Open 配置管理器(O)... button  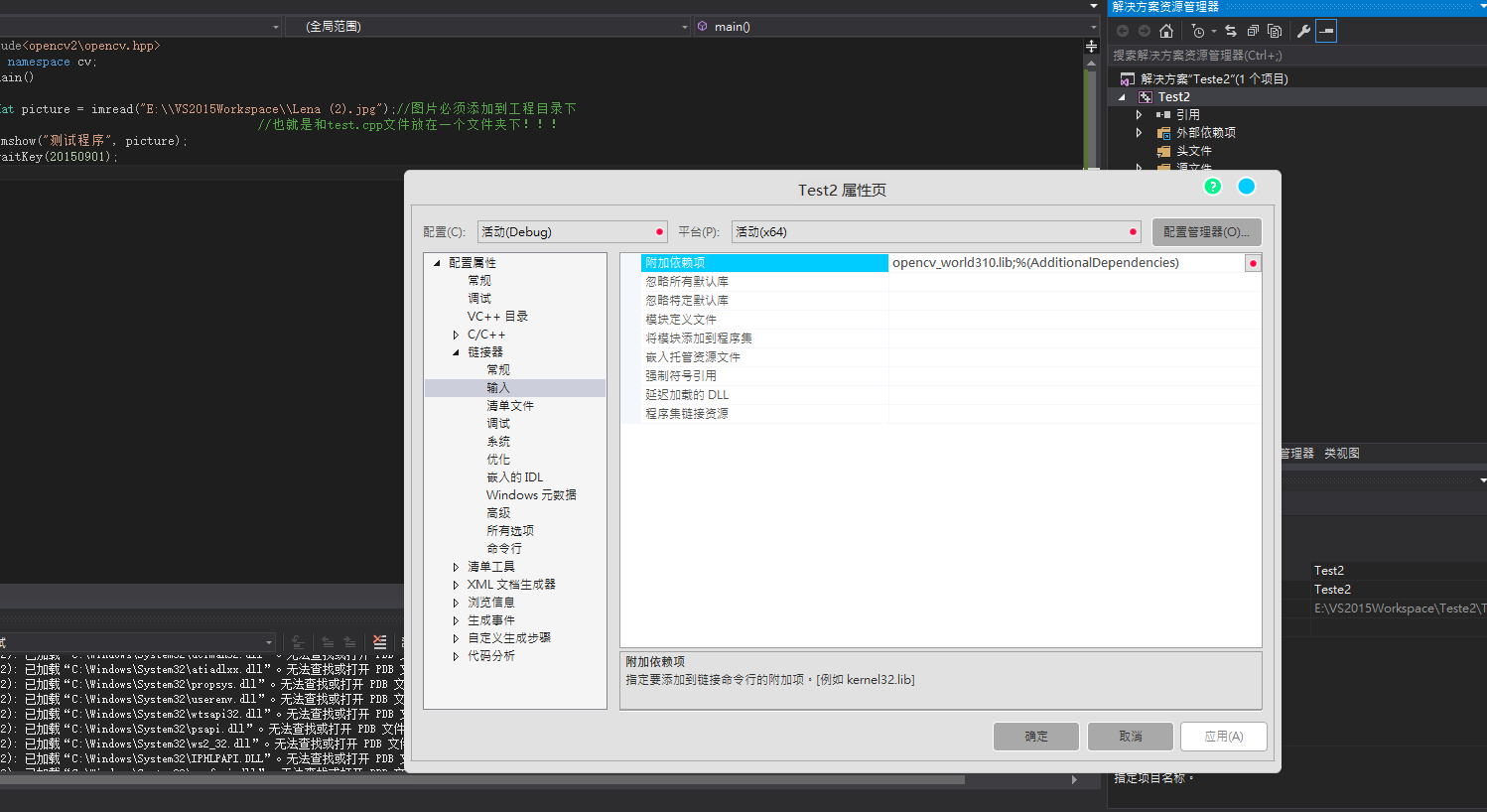tap(1206, 231)
